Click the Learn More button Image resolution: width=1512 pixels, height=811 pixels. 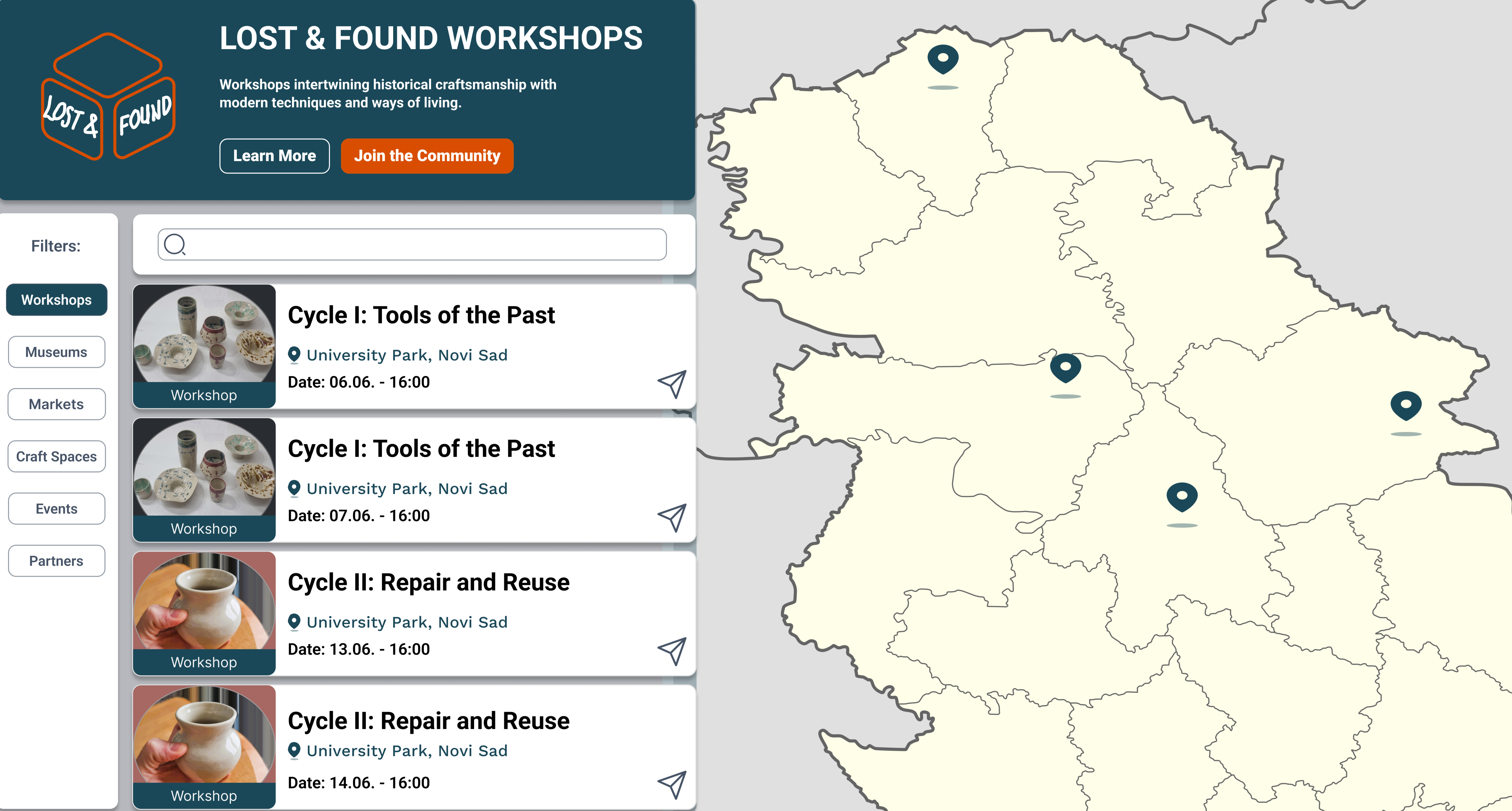274,156
